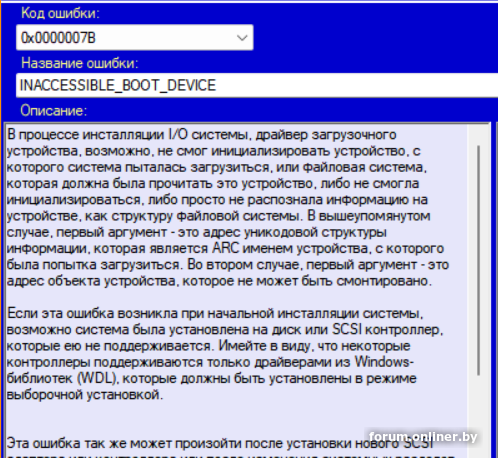Viewport: 498px width, 458px height.
Task: Click the paragraph beginning 'В процессе инсталляции'
Action: pos(228,208)
